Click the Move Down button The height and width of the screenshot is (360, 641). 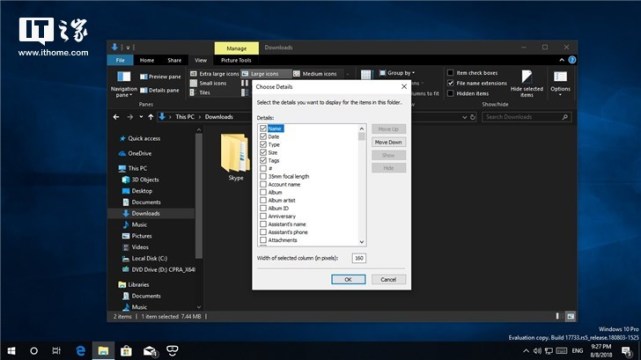coord(388,142)
